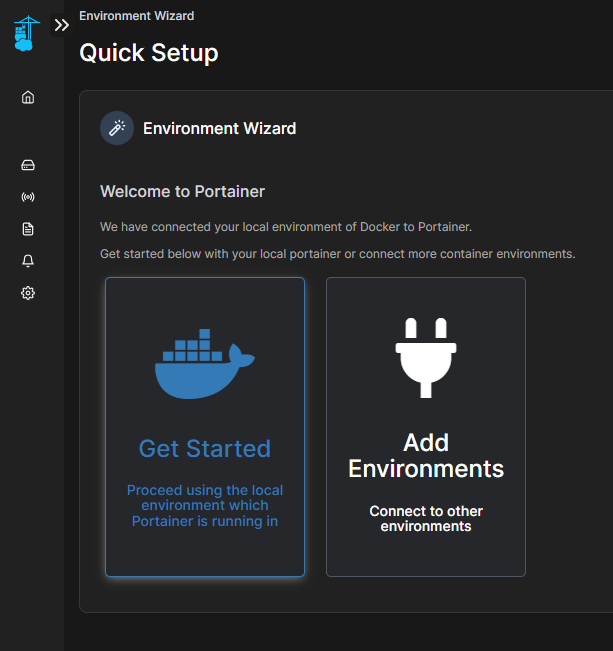This screenshot has height=651, width=613.
Task: Select the Get Started heading
Action: click(205, 448)
